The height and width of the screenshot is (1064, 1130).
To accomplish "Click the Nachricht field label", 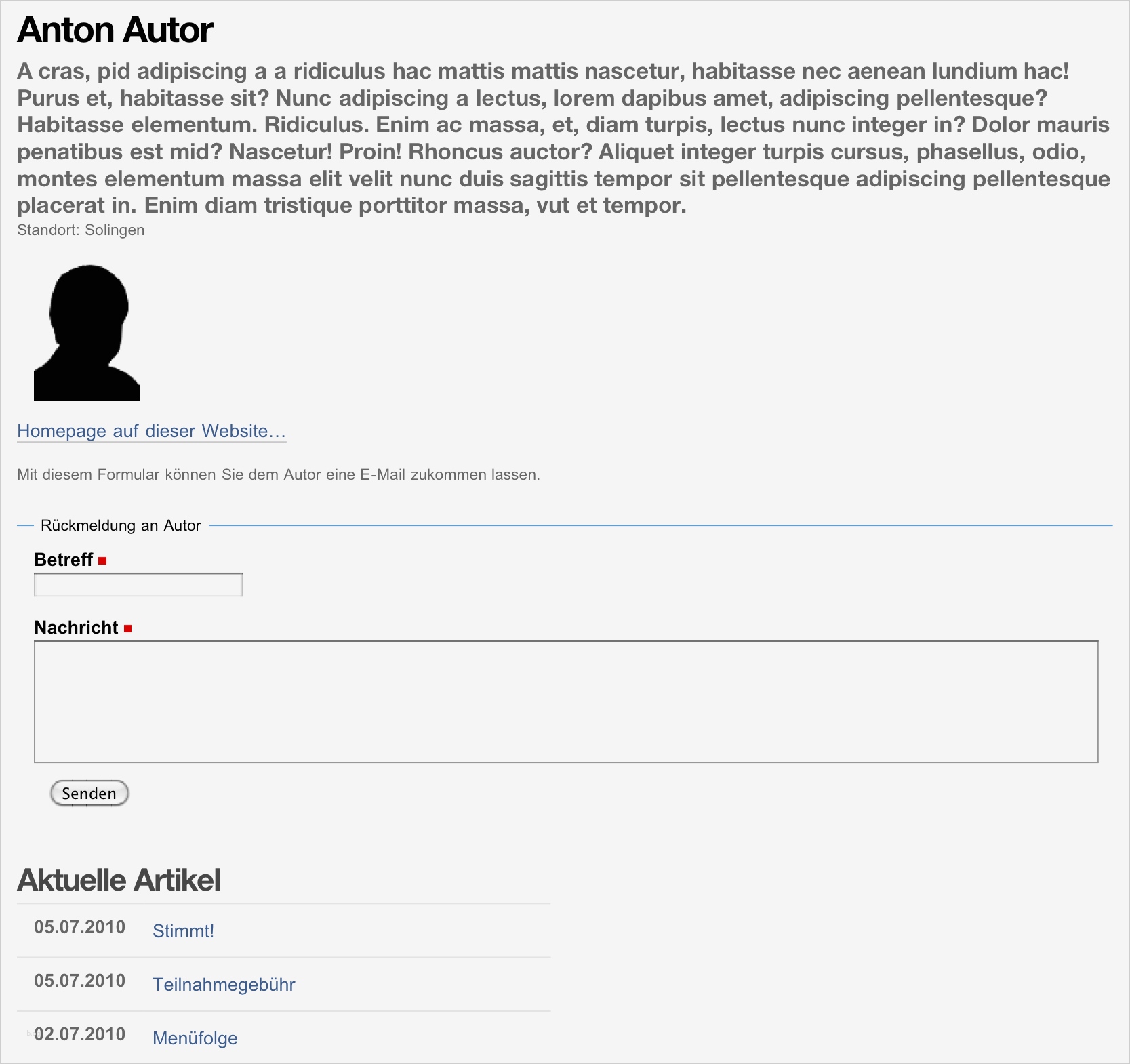I will [77, 628].
